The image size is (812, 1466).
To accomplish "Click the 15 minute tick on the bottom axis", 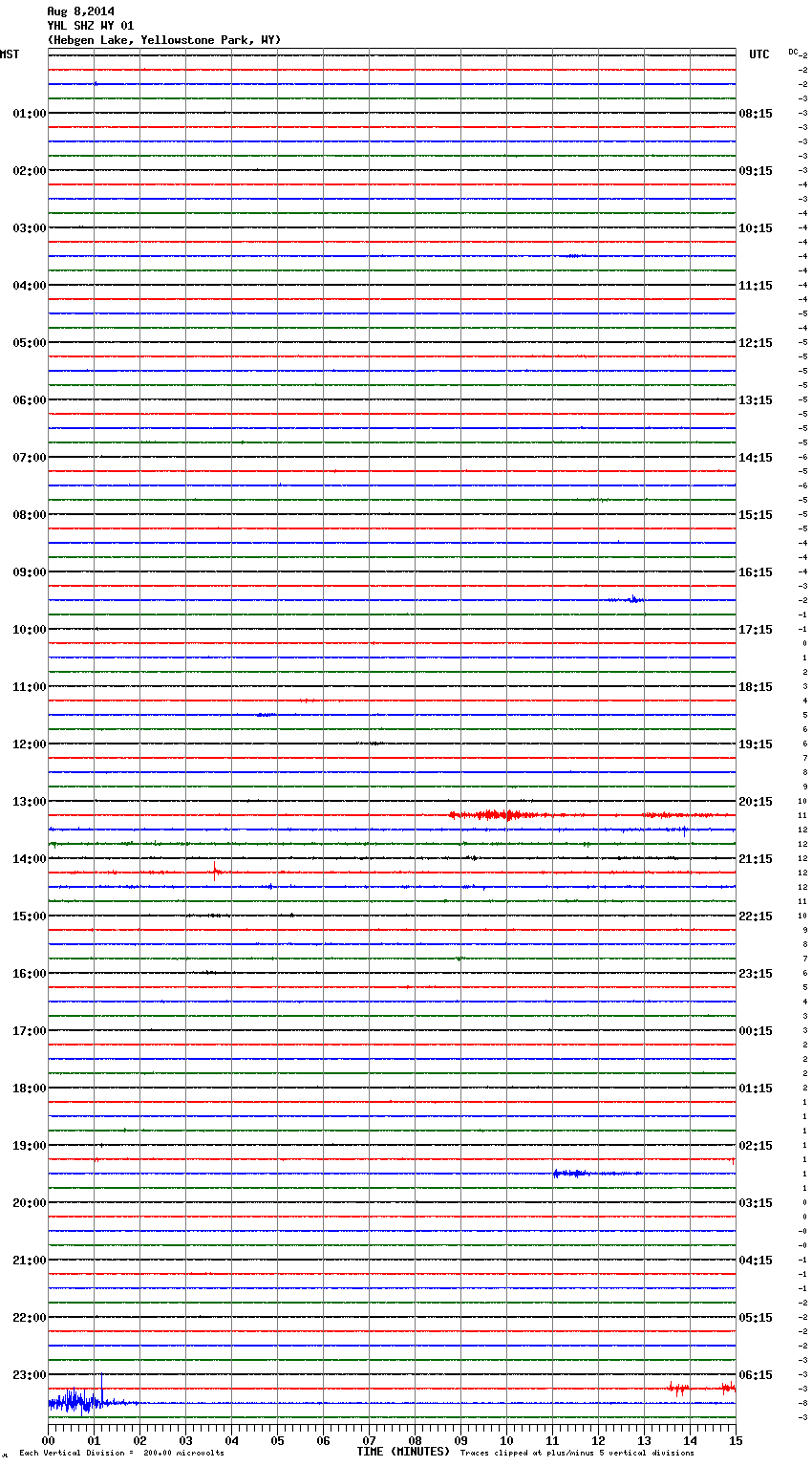I will click(x=735, y=1440).
